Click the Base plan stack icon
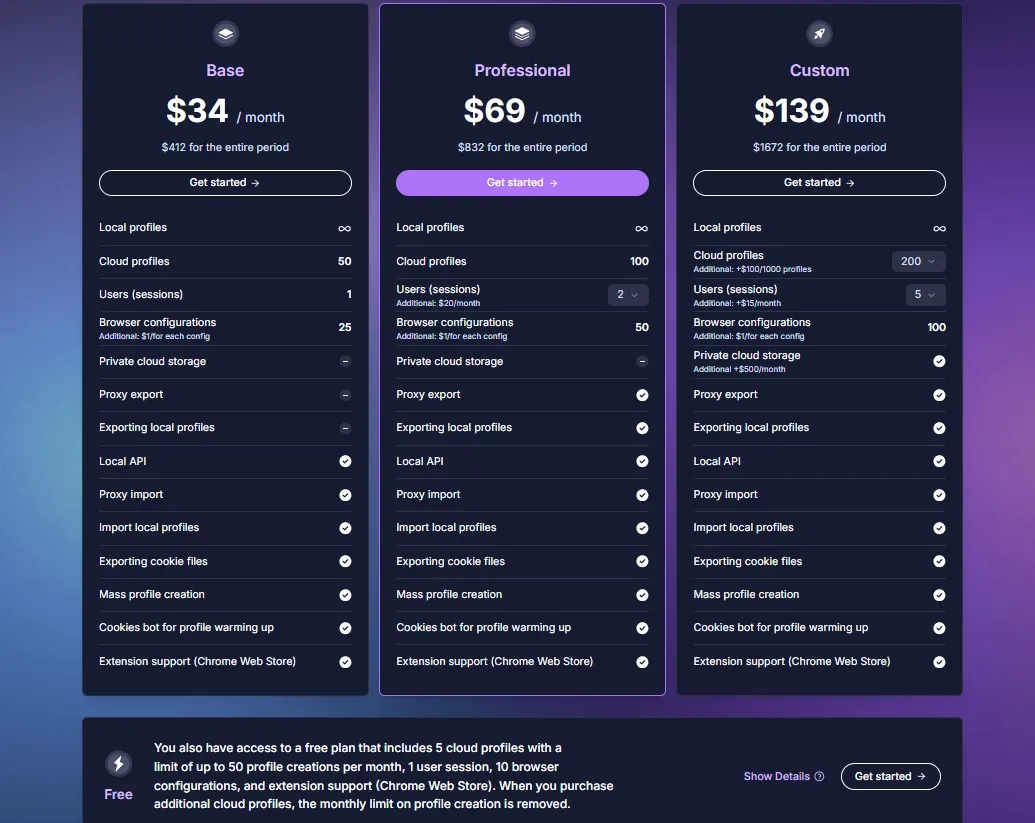1035x823 pixels. pos(225,34)
